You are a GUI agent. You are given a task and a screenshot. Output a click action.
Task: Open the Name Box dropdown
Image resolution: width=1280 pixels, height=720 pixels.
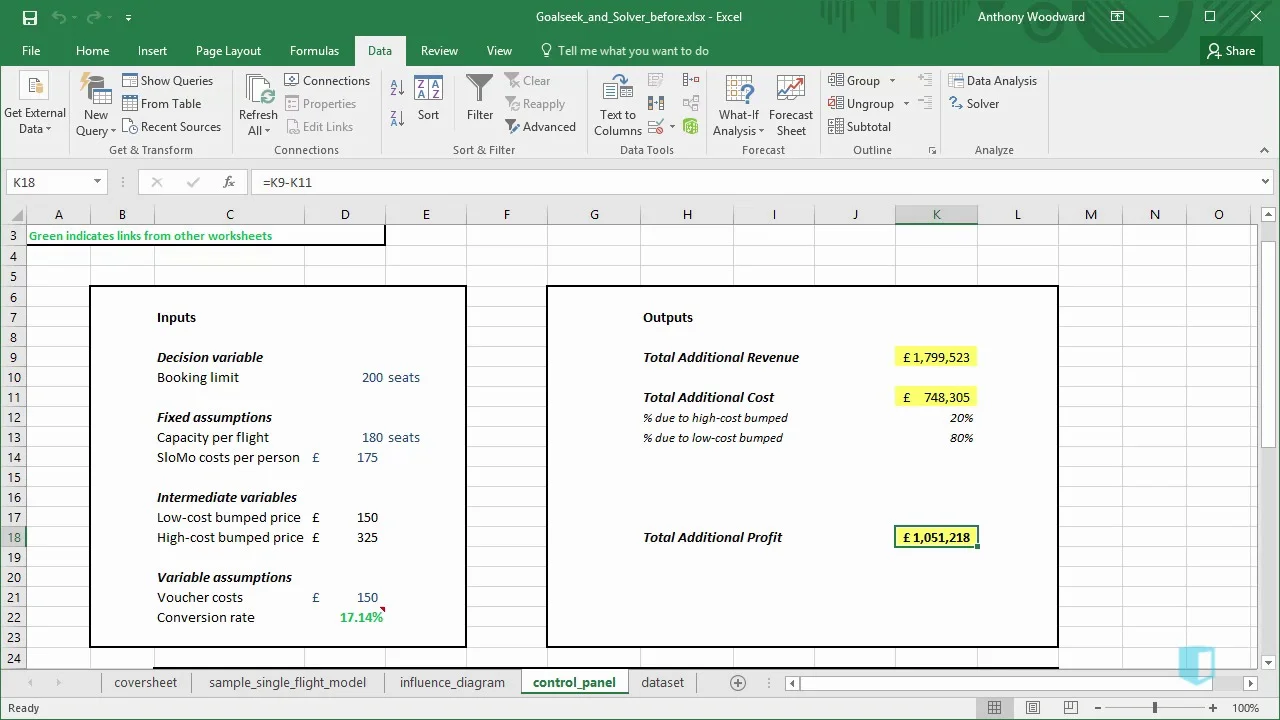tap(97, 182)
